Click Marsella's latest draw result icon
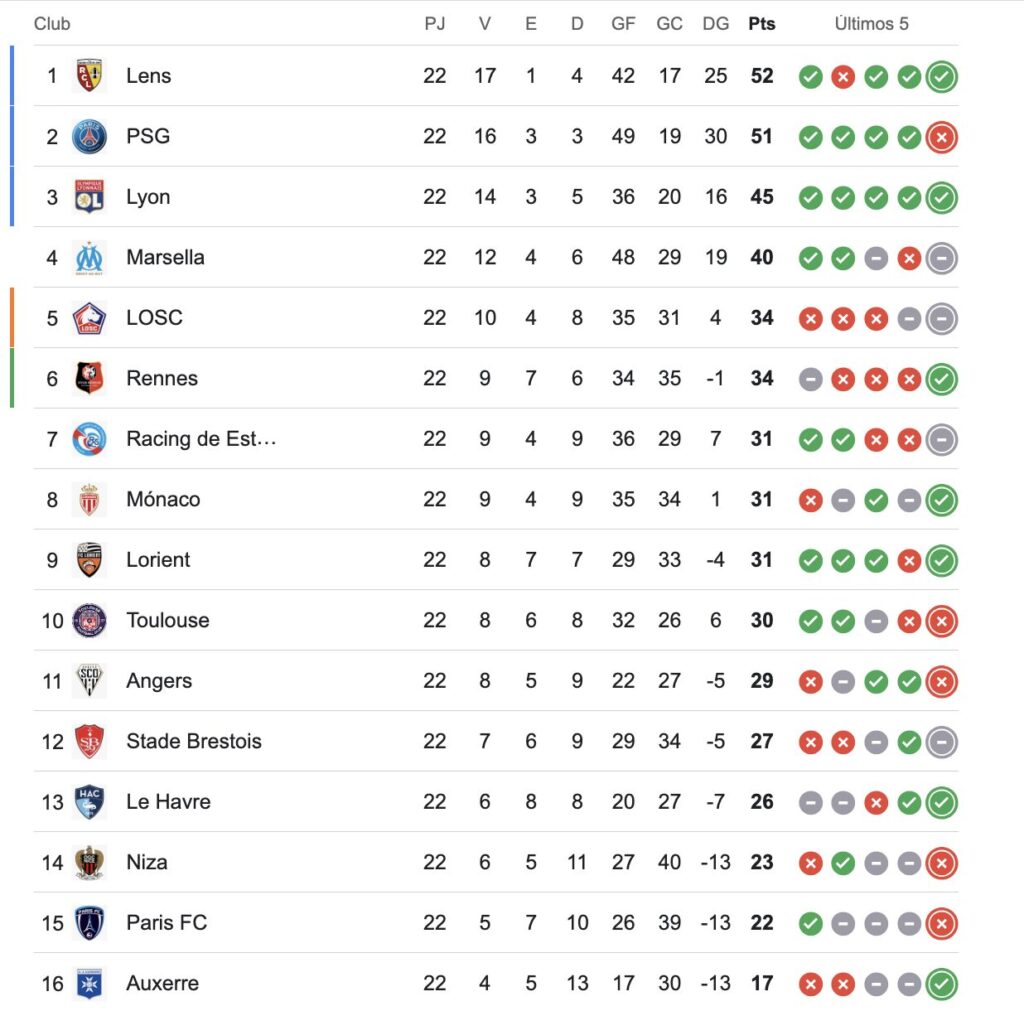1024x1011 pixels. (x=941, y=258)
